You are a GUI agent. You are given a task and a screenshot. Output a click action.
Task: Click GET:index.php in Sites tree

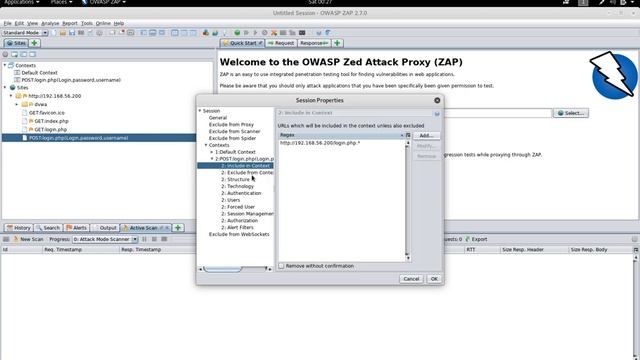point(51,121)
